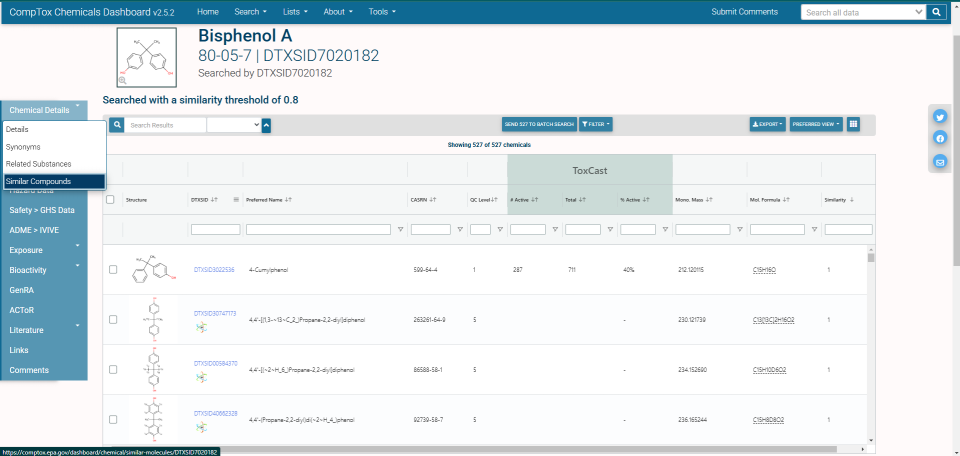Open the About menu dropdown
The width and height of the screenshot is (960, 456).
[338, 12]
